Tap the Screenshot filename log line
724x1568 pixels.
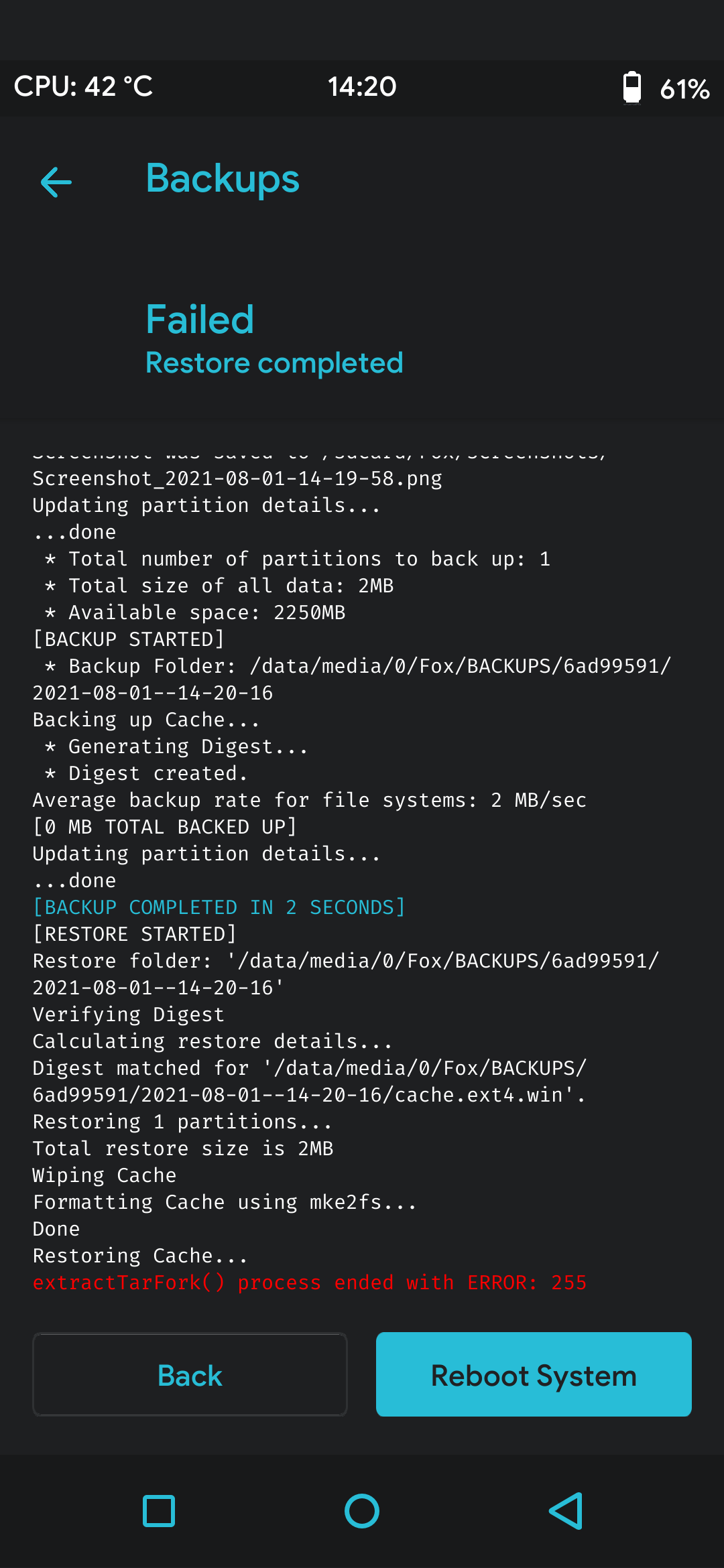click(237, 478)
